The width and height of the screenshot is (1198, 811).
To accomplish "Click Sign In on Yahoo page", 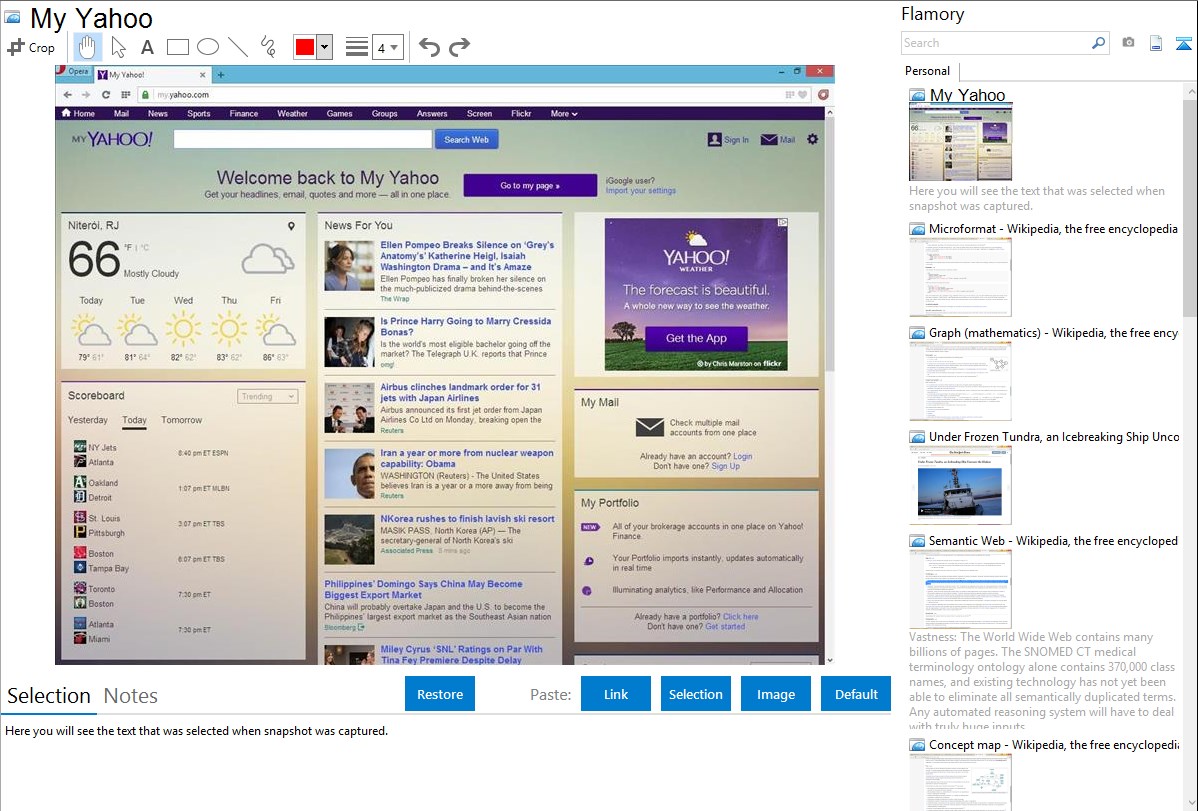I will pos(728,140).
